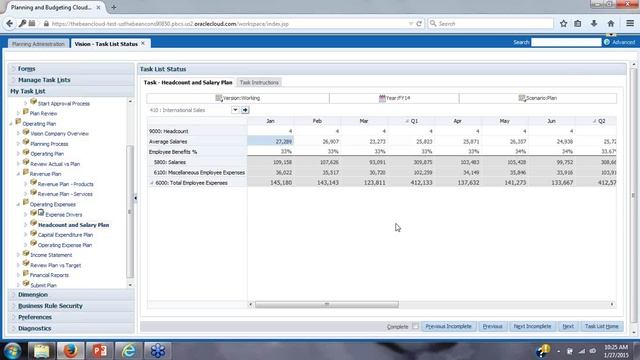
Task: Open the Diagnostics section
Action: [x=71, y=328]
